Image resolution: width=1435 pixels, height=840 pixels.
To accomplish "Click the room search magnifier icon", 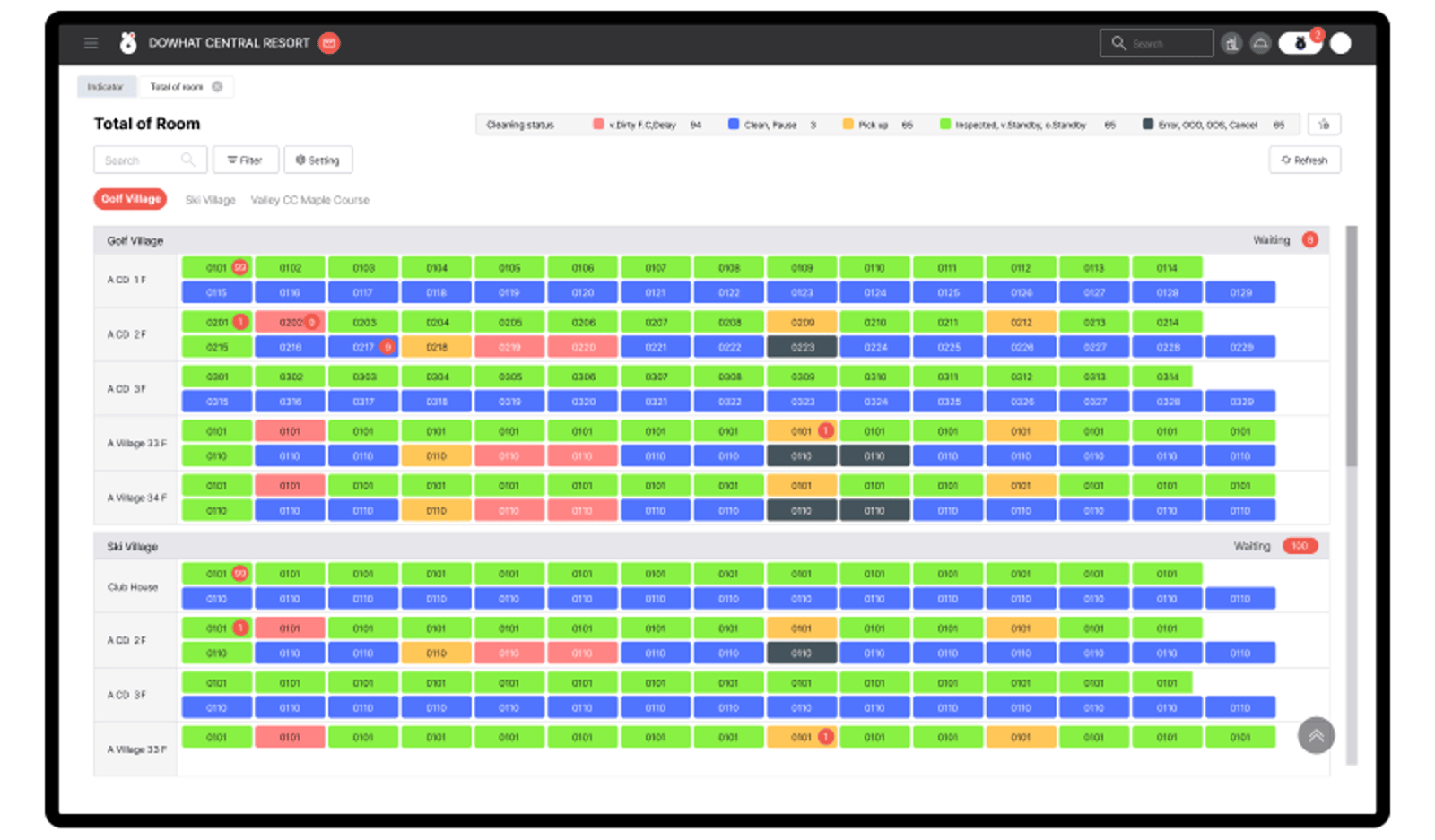I will 187,160.
